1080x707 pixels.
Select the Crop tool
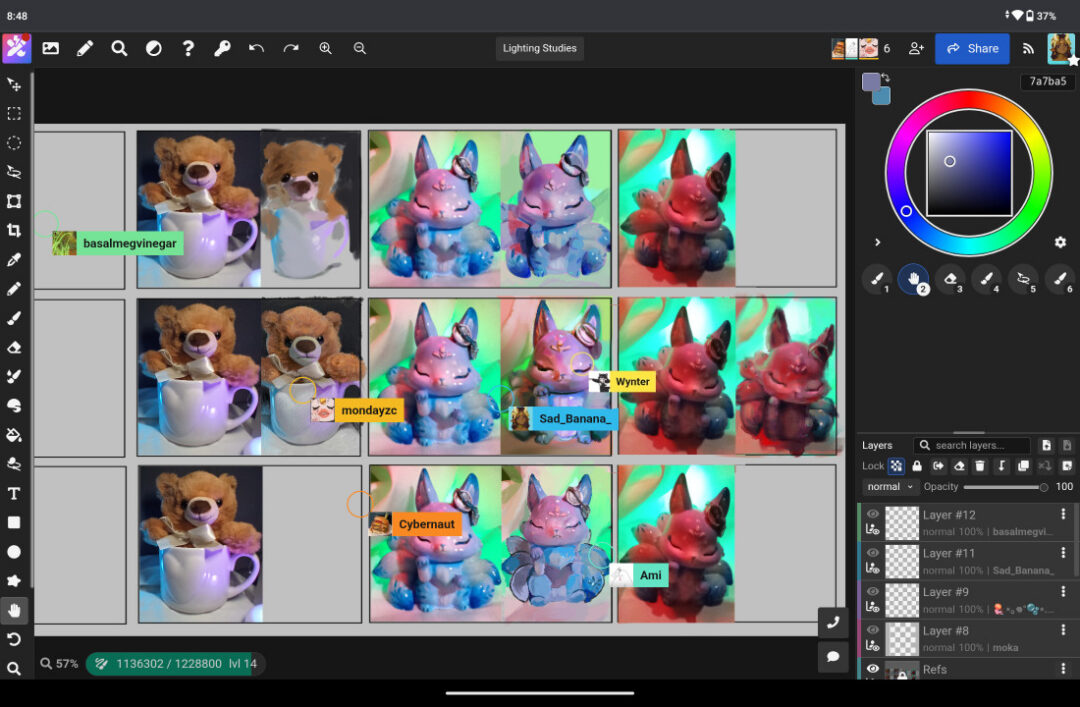click(x=14, y=231)
